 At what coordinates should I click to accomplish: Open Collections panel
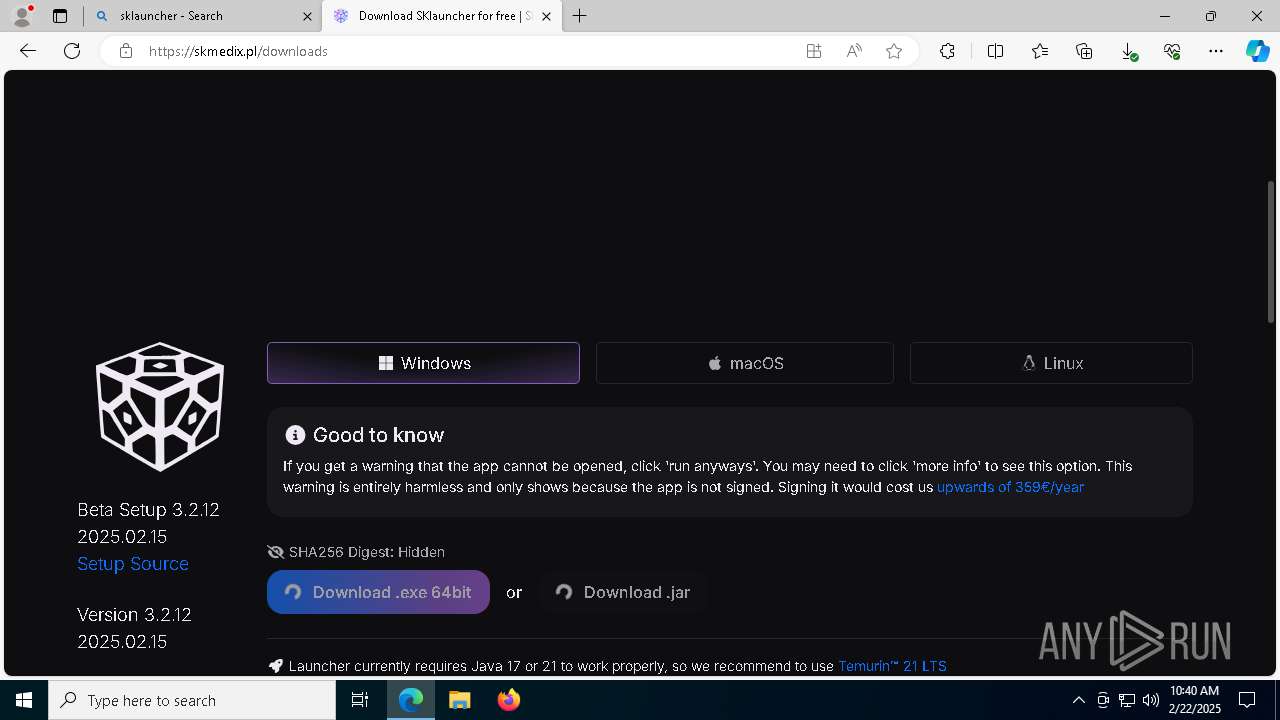pos(1084,51)
